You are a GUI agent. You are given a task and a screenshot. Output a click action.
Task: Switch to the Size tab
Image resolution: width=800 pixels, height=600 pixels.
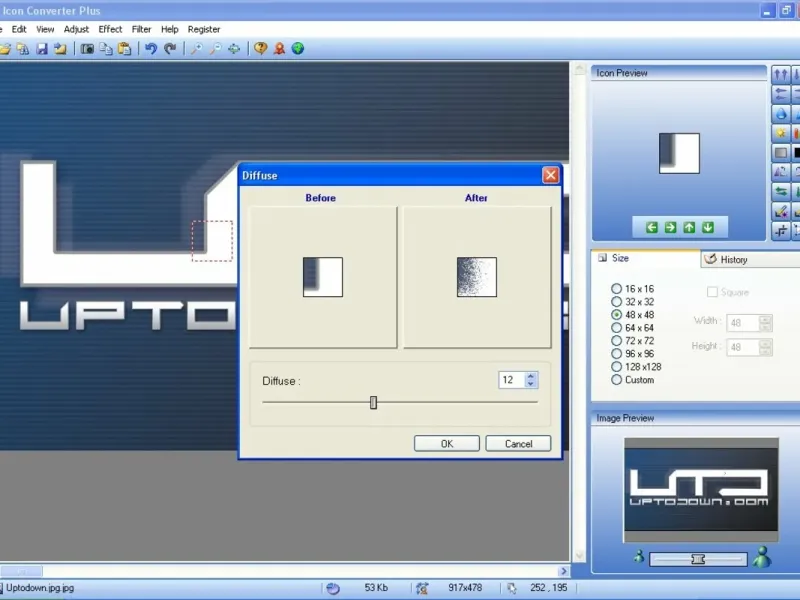coord(646,258)
